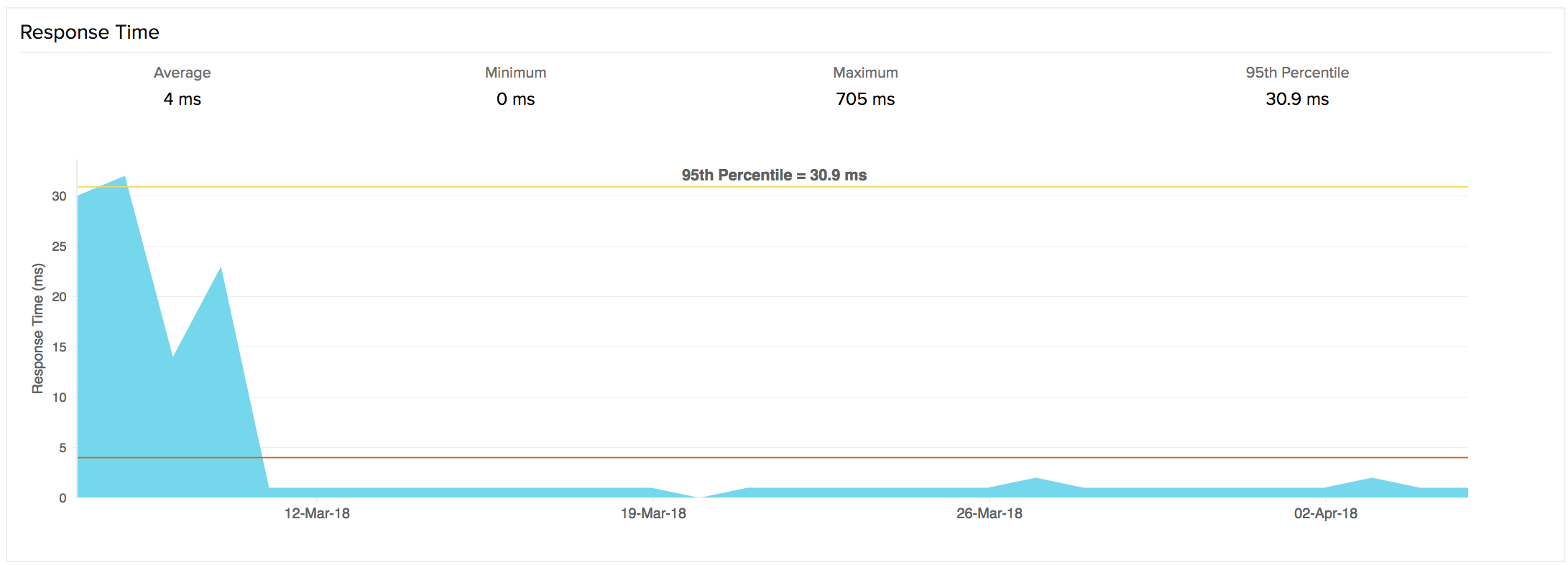Click the 30.9 ms percentile value
The width and height of the screenshot is (1568, 565).
[1297, 99]
